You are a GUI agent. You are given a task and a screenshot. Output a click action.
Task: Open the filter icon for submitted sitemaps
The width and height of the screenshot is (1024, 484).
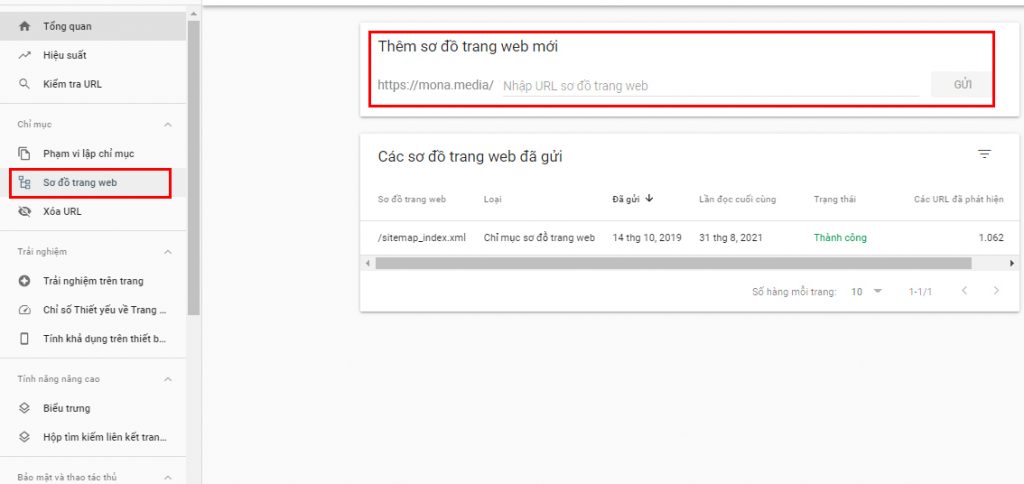(984, 154)
